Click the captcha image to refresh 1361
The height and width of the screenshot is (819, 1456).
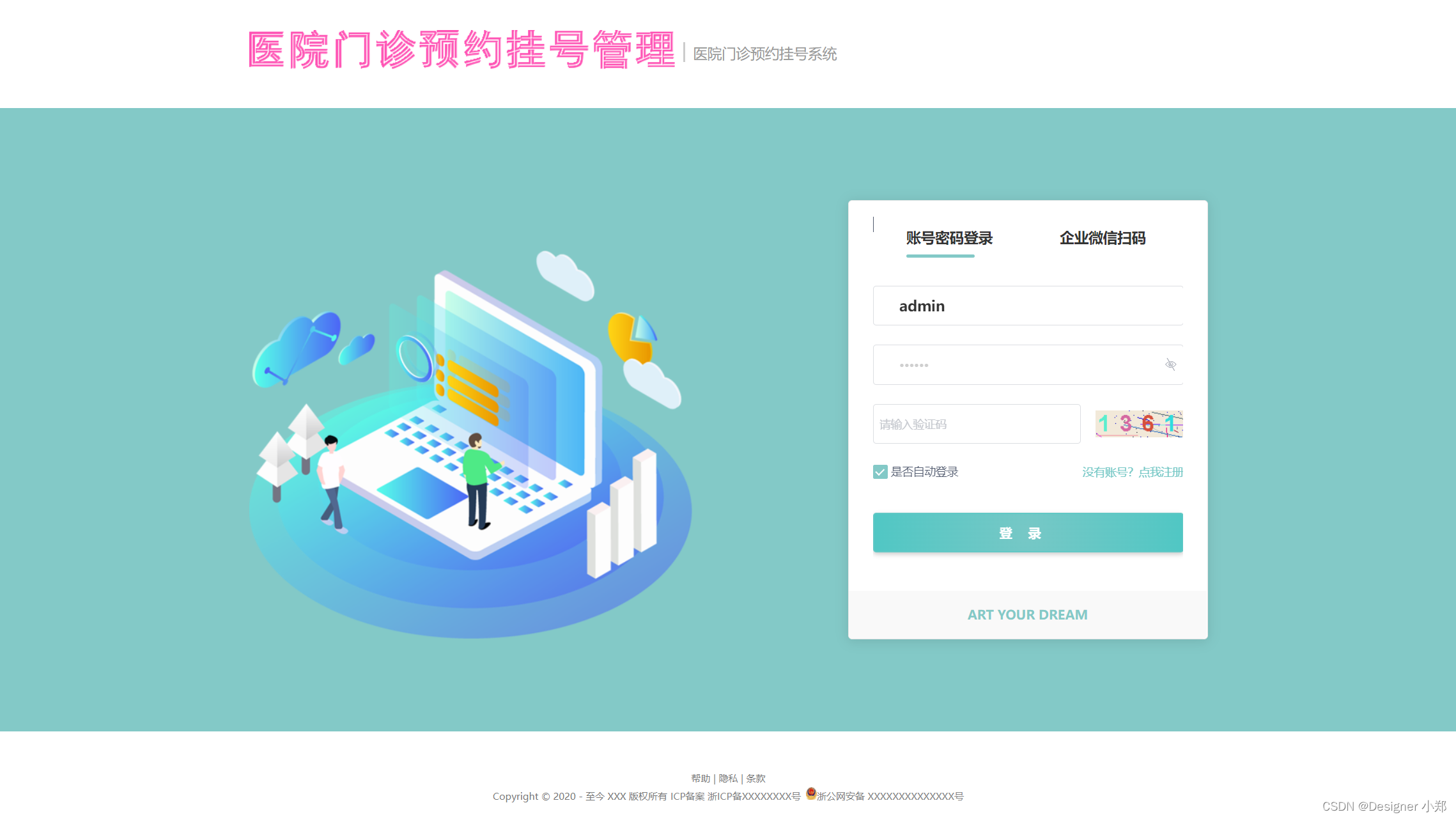1139,423
